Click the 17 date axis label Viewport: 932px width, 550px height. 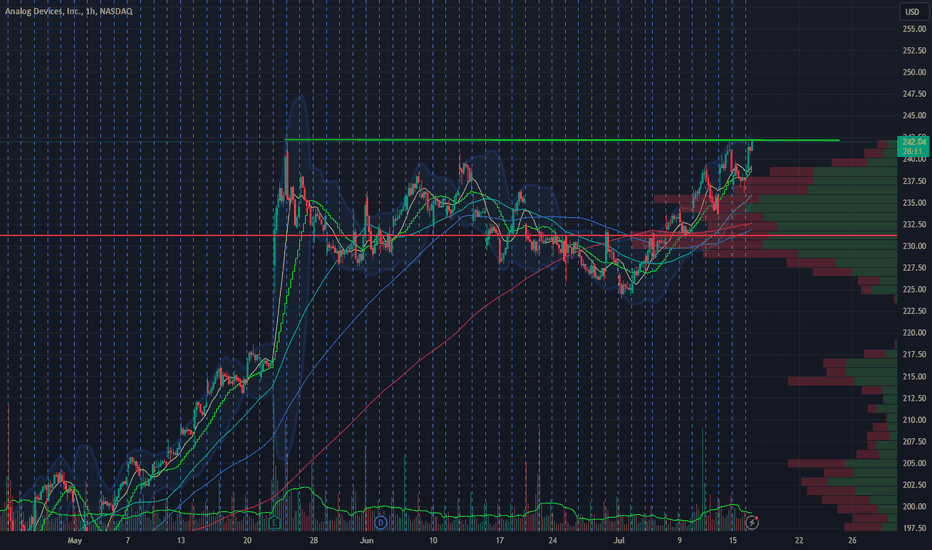[x=500, y=540]
